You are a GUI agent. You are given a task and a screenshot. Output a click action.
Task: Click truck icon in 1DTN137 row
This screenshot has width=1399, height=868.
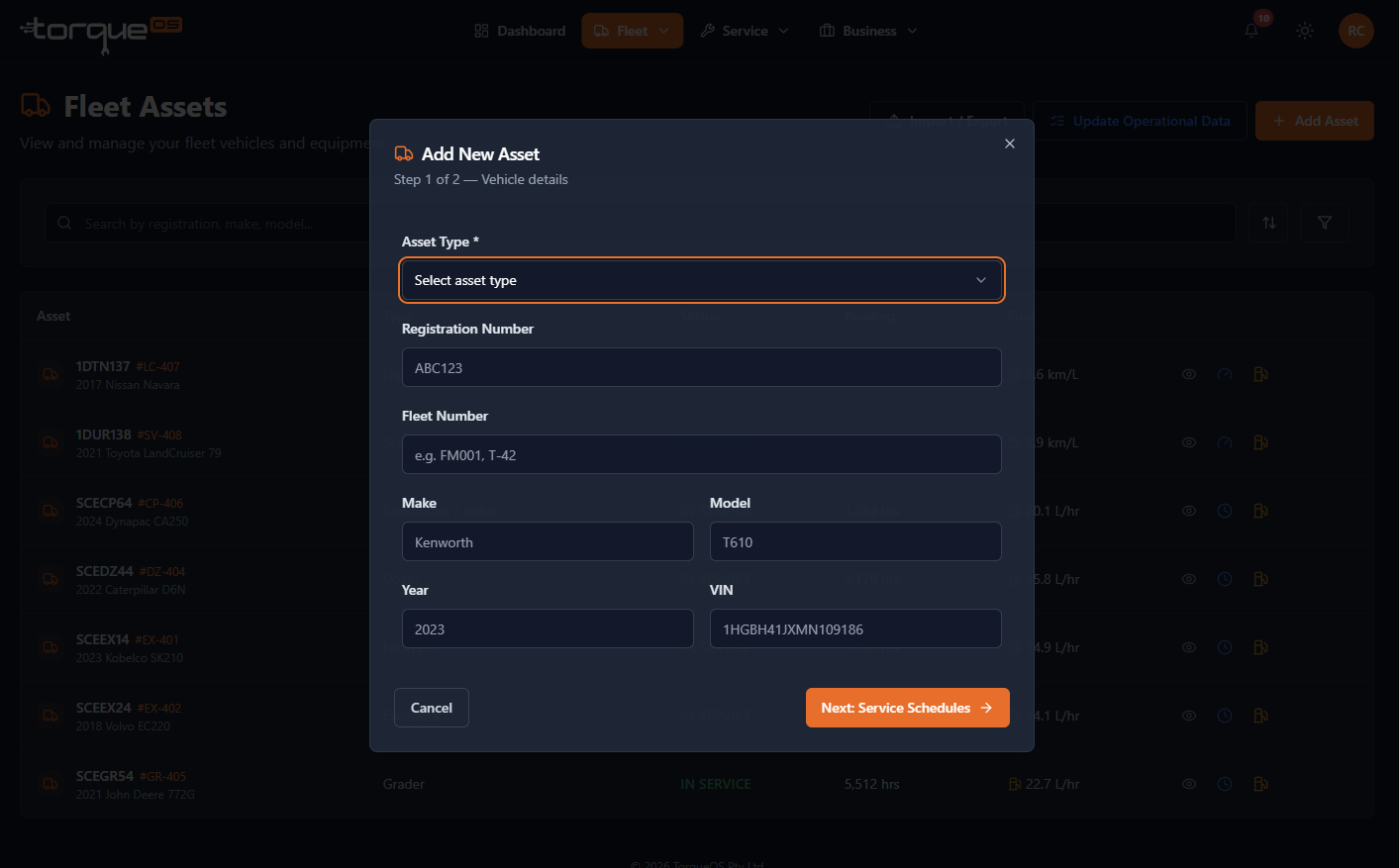click(x=50, y=374)
